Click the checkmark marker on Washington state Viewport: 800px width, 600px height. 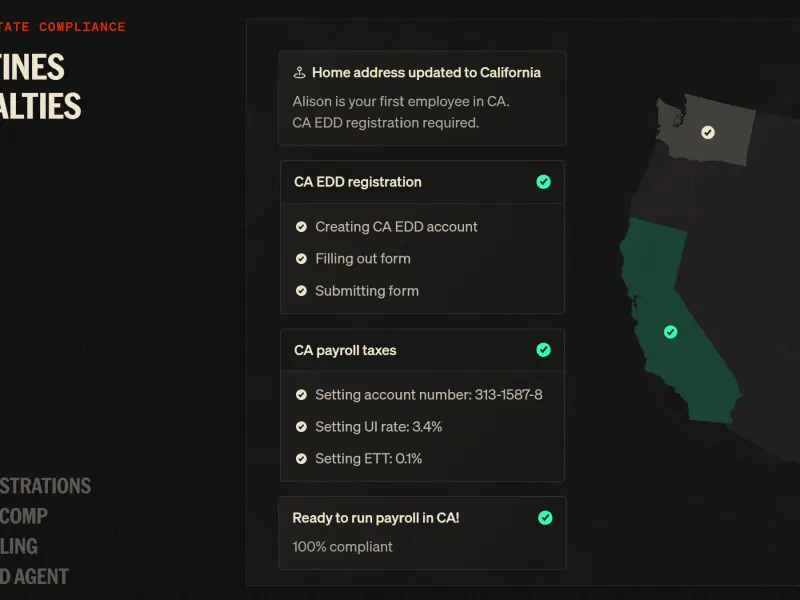[x=708, y=133]
